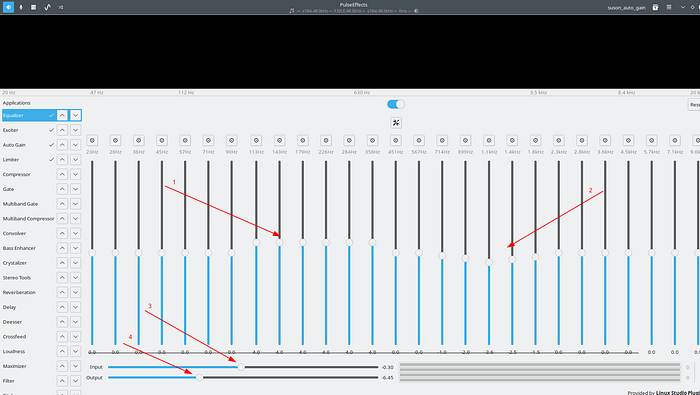Open band settings gear for 179Hz
Screen dimensions: 700x395
point(303,140)
